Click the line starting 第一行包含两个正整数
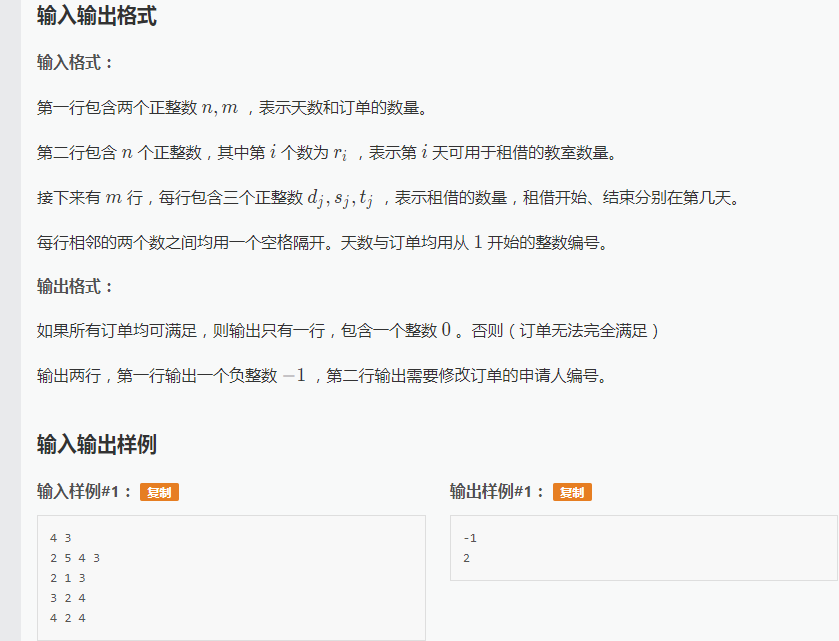The image size is (839, 641). (233, 108)
